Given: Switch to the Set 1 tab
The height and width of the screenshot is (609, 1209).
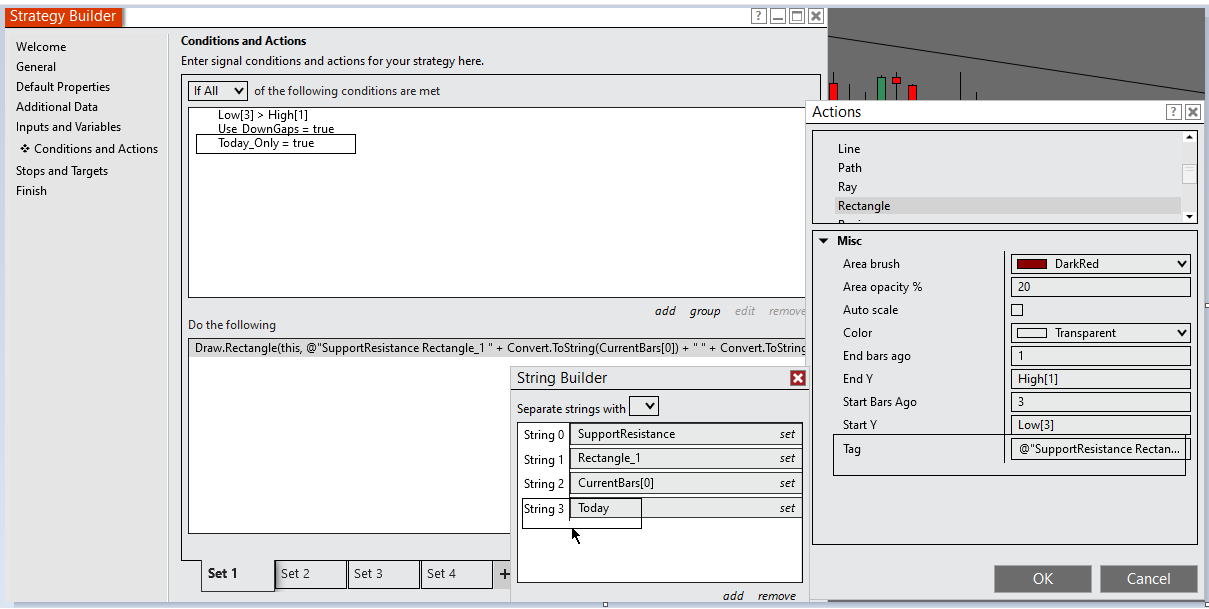Looking at the screenshot, I should (x=238, y=575).
